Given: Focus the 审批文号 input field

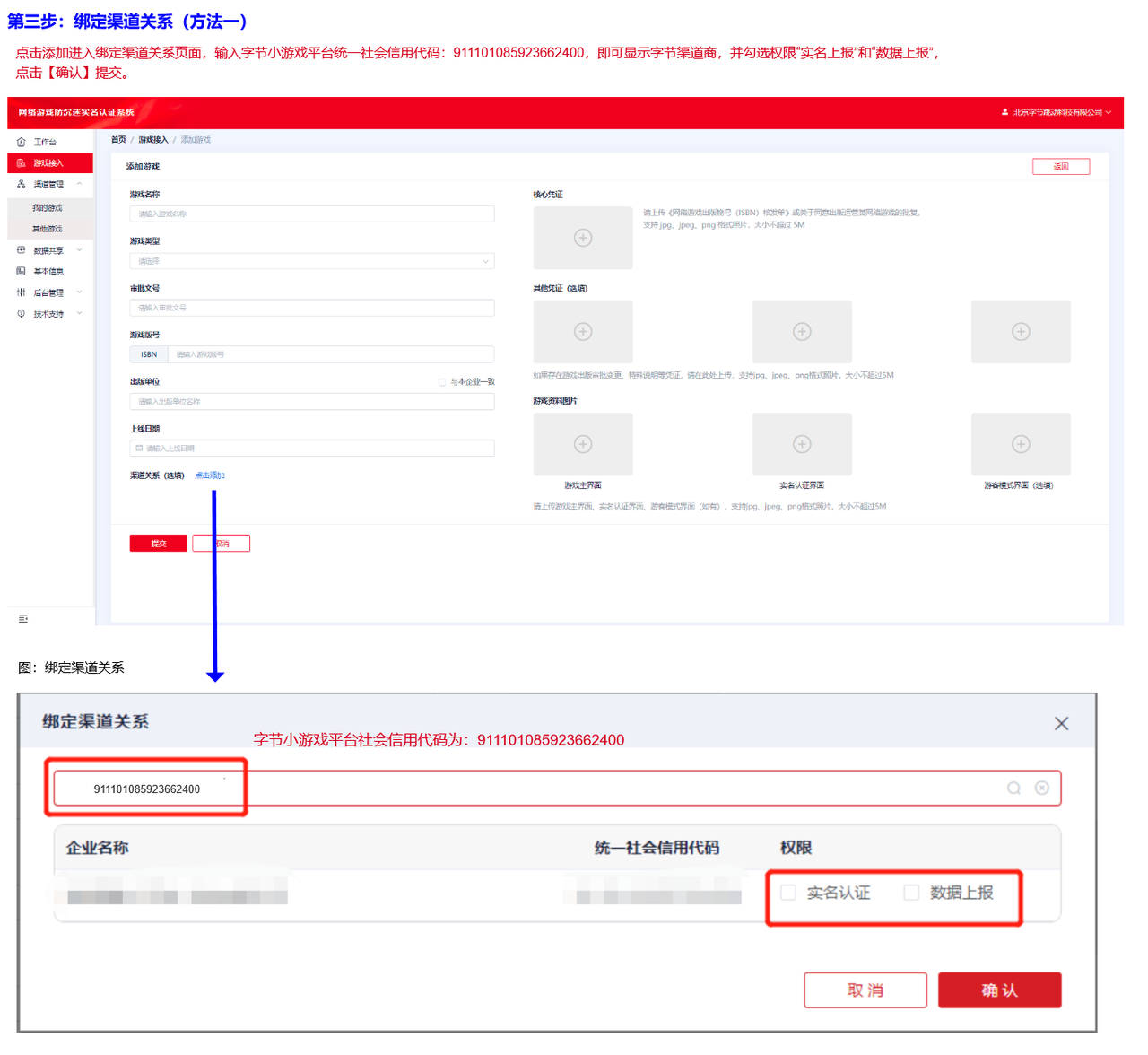Looking at the screenshot, I should [x=312, y=308].
